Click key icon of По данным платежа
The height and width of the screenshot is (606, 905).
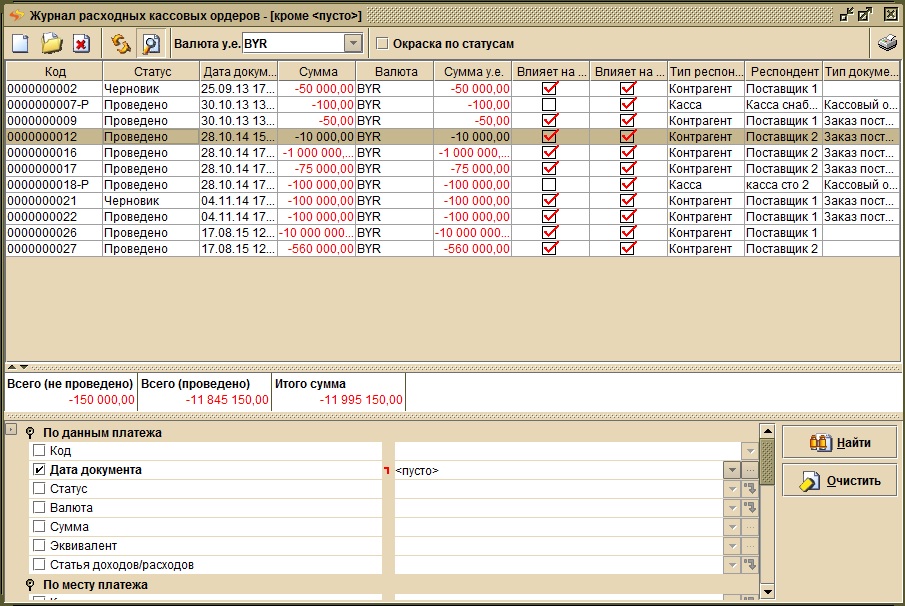[30, 432]
